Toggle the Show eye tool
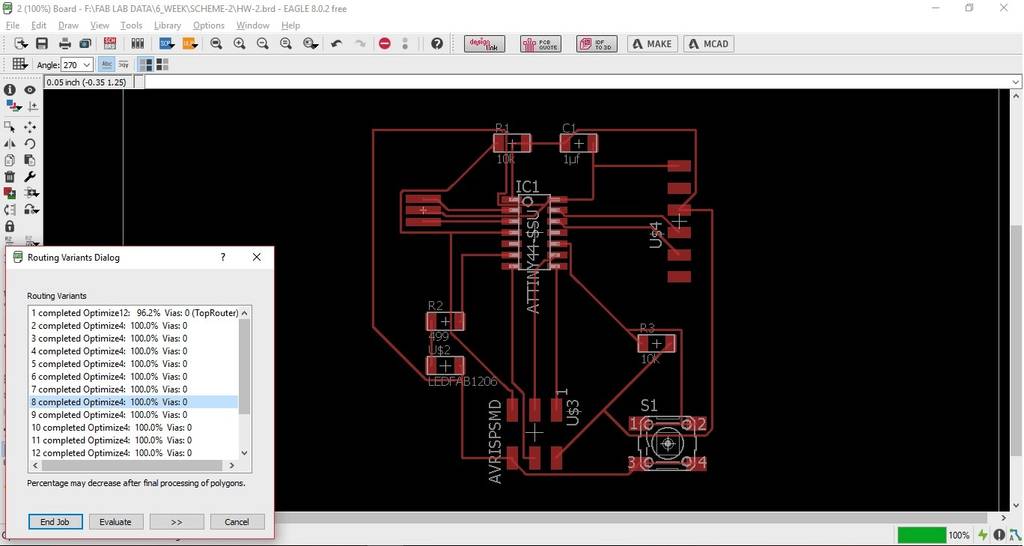The height and width of the screenshot is (546, 1024). pos(30,90)
